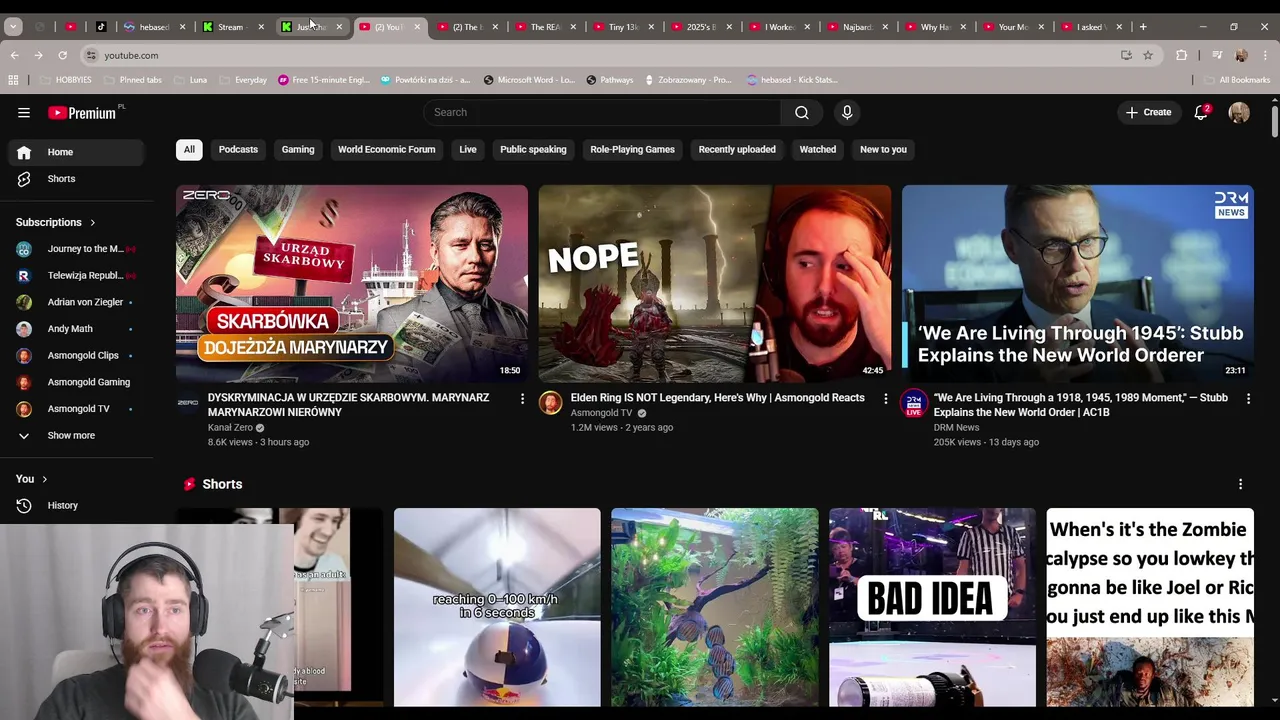Open the bookmarks bar apps grid icon
This screenshot has width=1280, height=720.
[13, 80]
